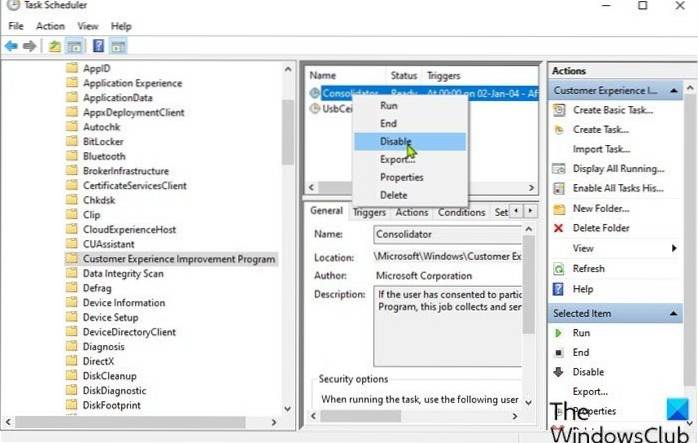Choose Delete in the context menu

[410, 195]
